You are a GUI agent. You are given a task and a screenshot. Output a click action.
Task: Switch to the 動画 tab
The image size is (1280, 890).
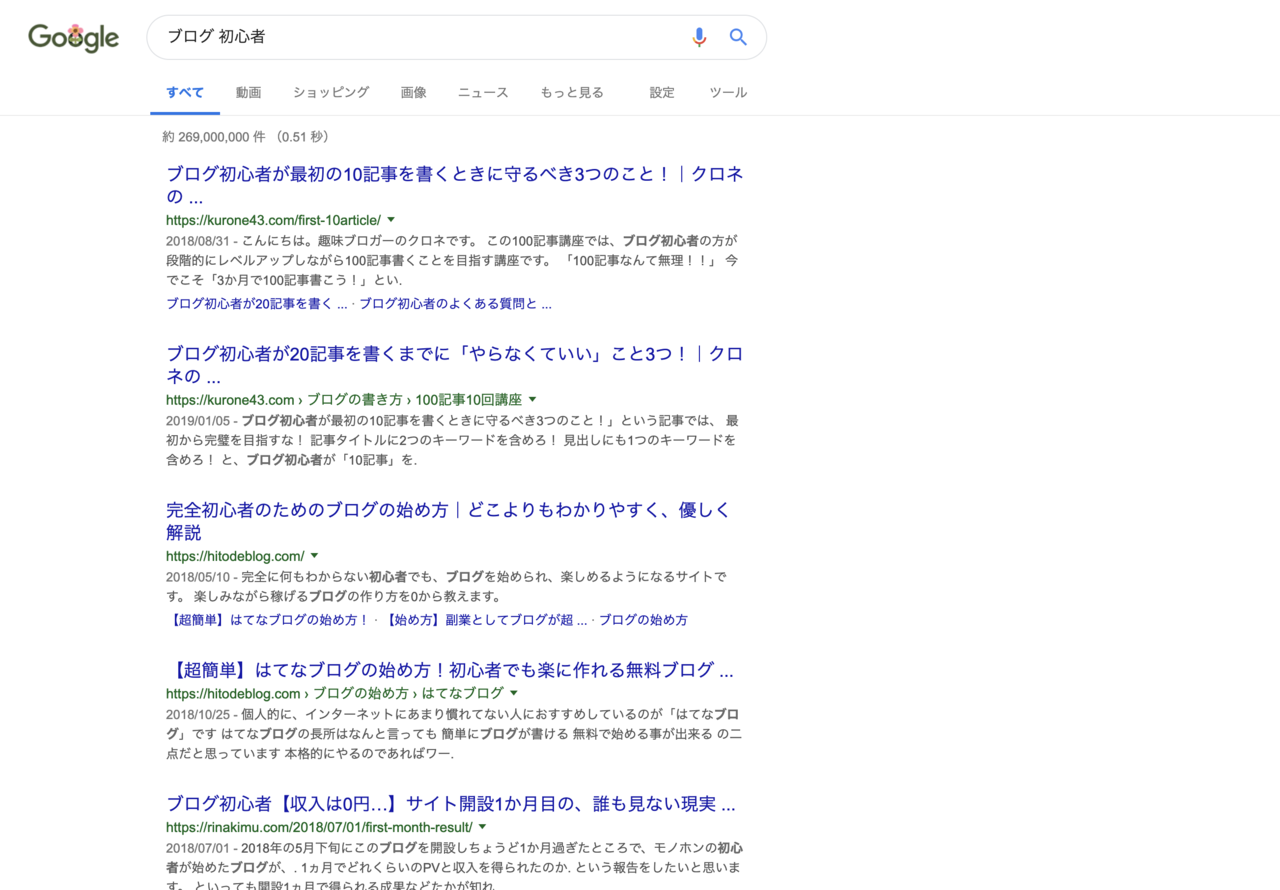click(x=248, y=92)
